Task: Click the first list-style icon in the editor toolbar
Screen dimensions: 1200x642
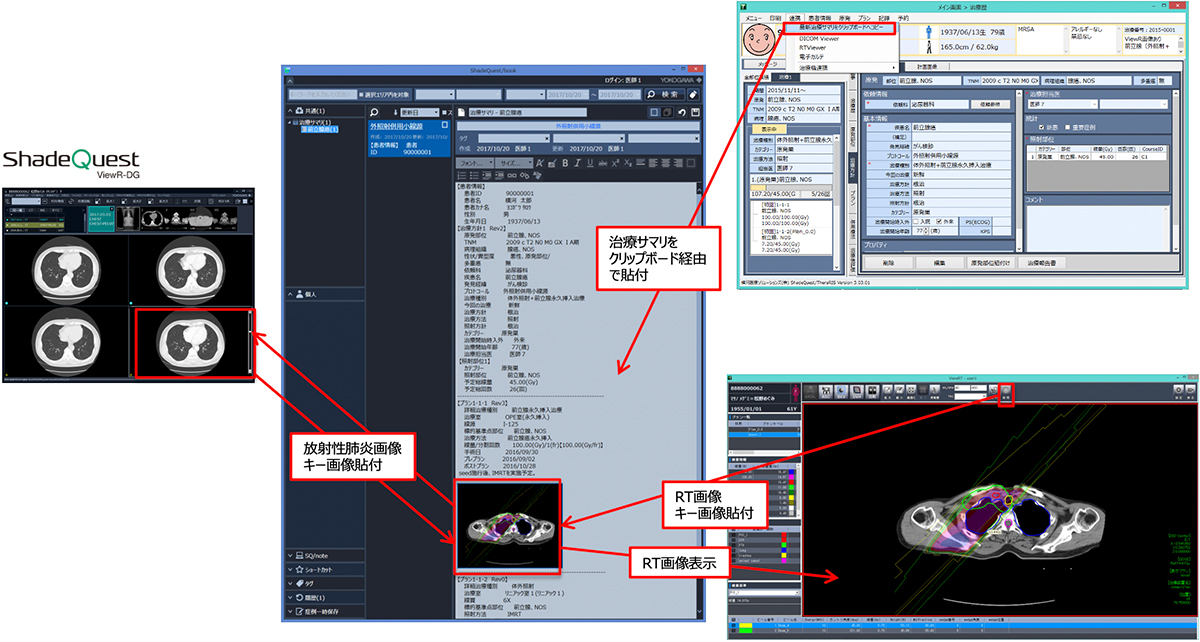Action: (x=464, y=175)
